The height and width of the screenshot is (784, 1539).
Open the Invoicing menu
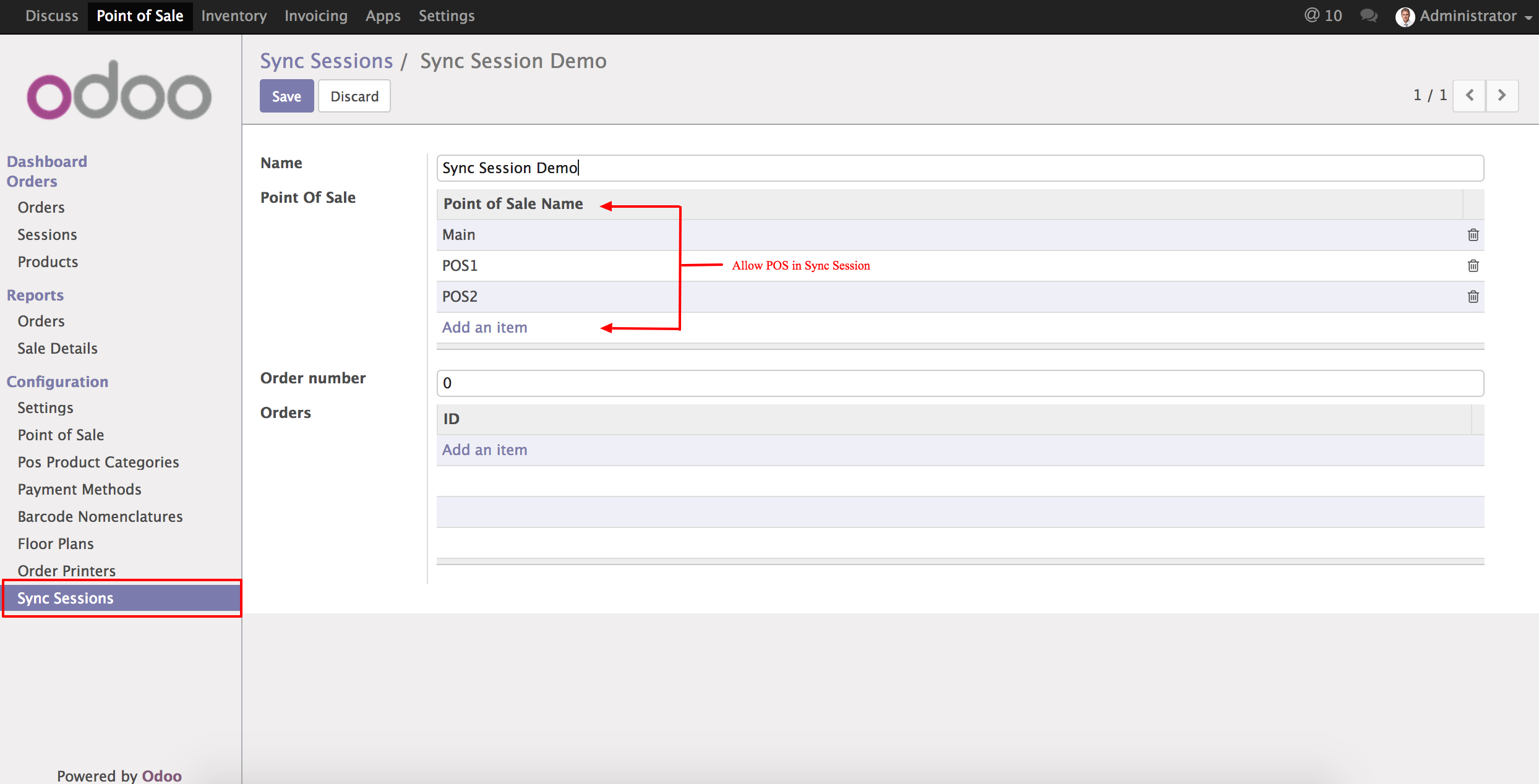click(x=315, y=15)
